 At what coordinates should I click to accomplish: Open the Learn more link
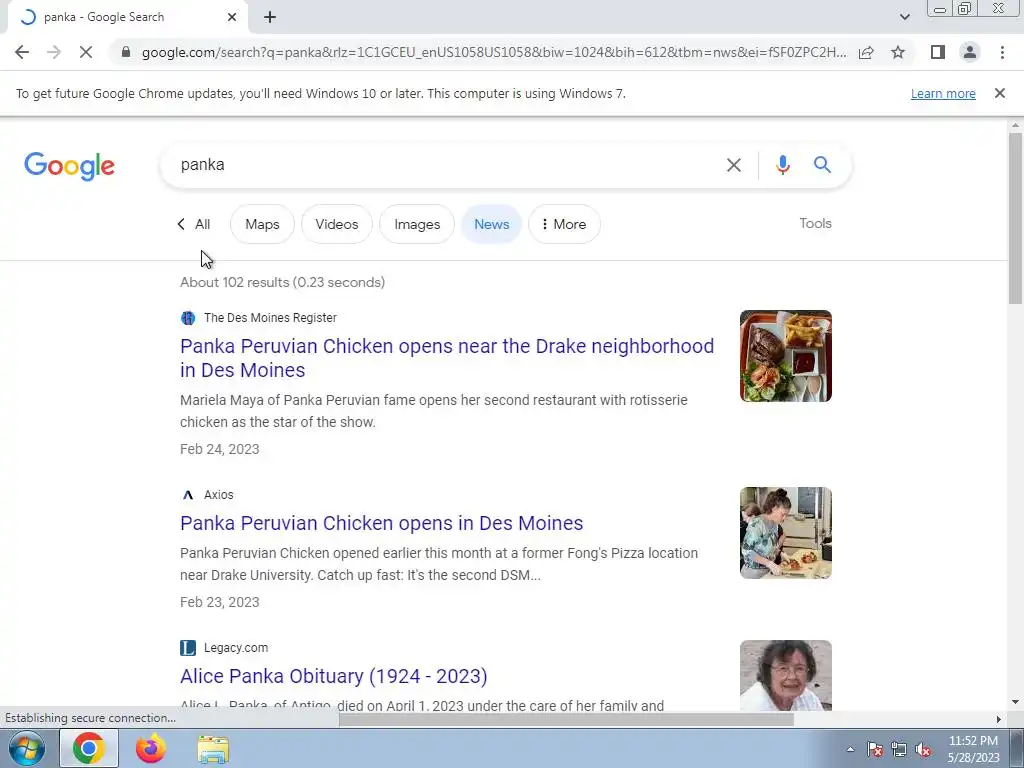tap(943, 93)
